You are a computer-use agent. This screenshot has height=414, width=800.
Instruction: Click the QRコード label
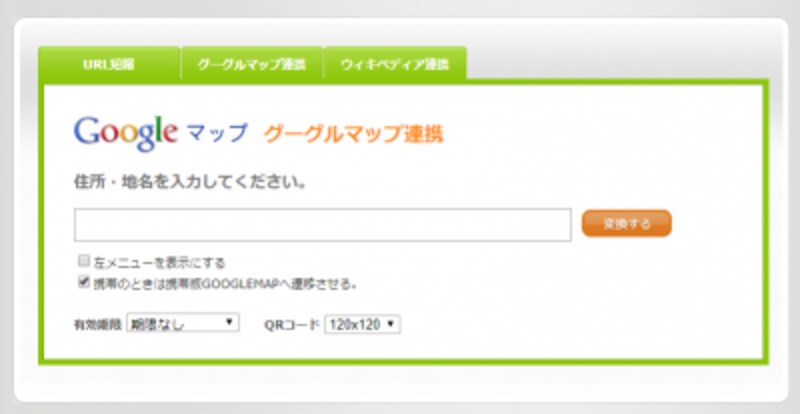(x=292, y=325)
